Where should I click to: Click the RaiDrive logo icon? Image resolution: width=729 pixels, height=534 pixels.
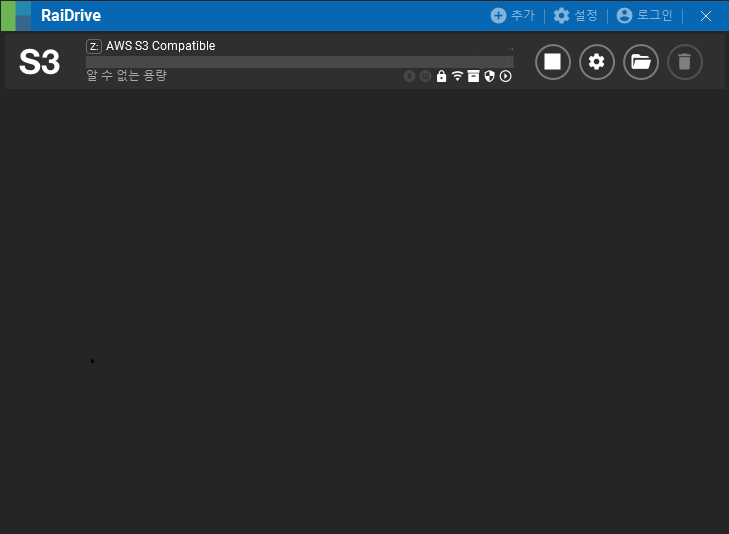point(16,15)
